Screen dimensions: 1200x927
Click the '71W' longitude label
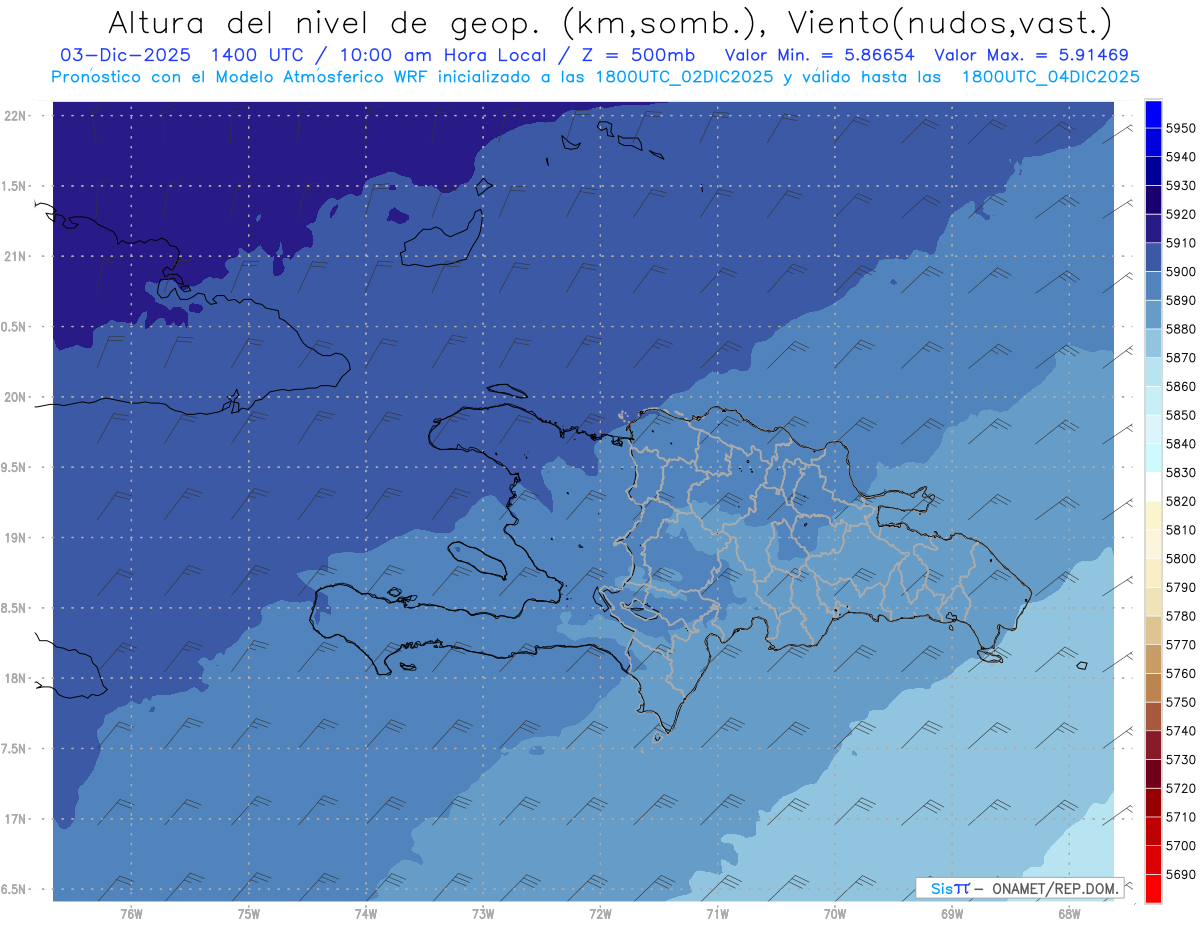[x=717, y=914]
